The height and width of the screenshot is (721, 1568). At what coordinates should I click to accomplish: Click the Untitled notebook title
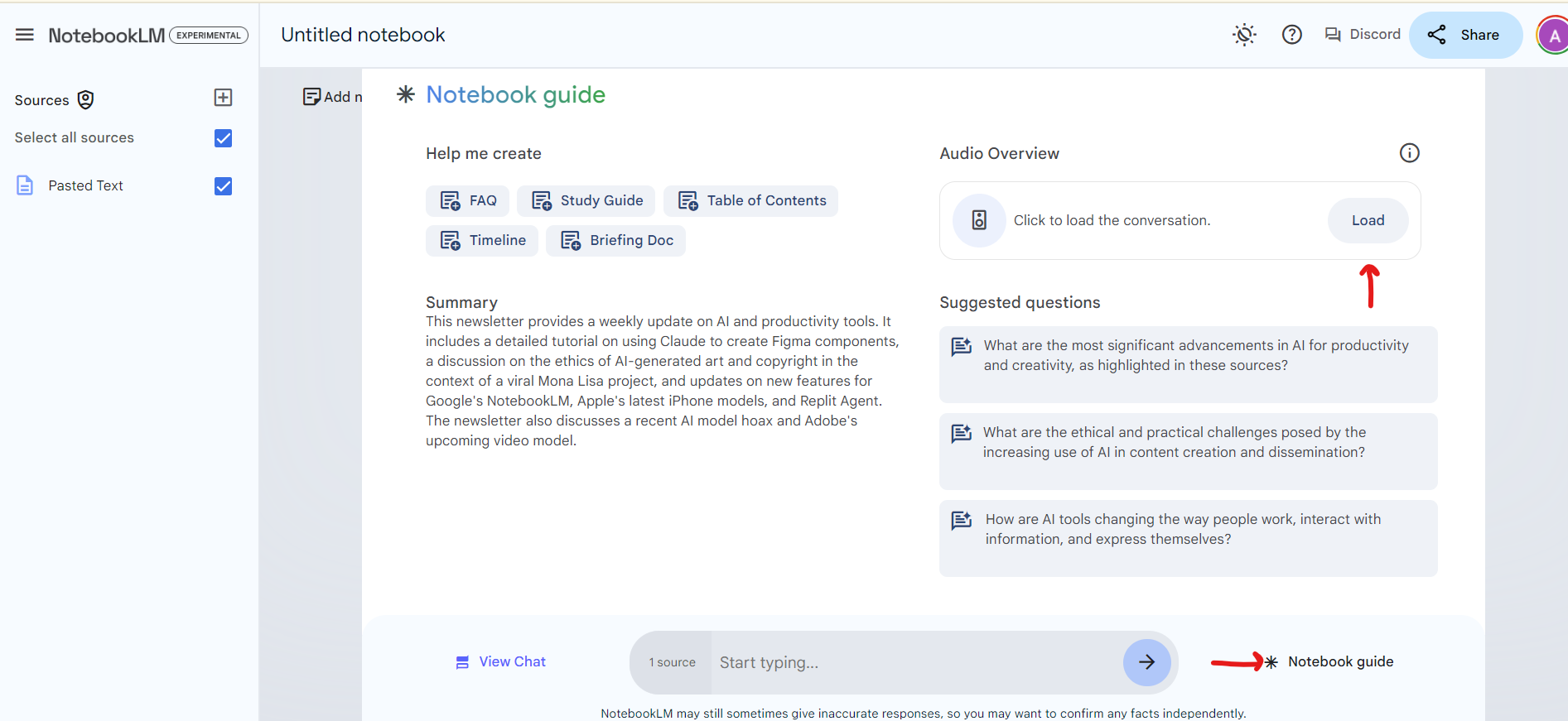[x=363, y=35]
